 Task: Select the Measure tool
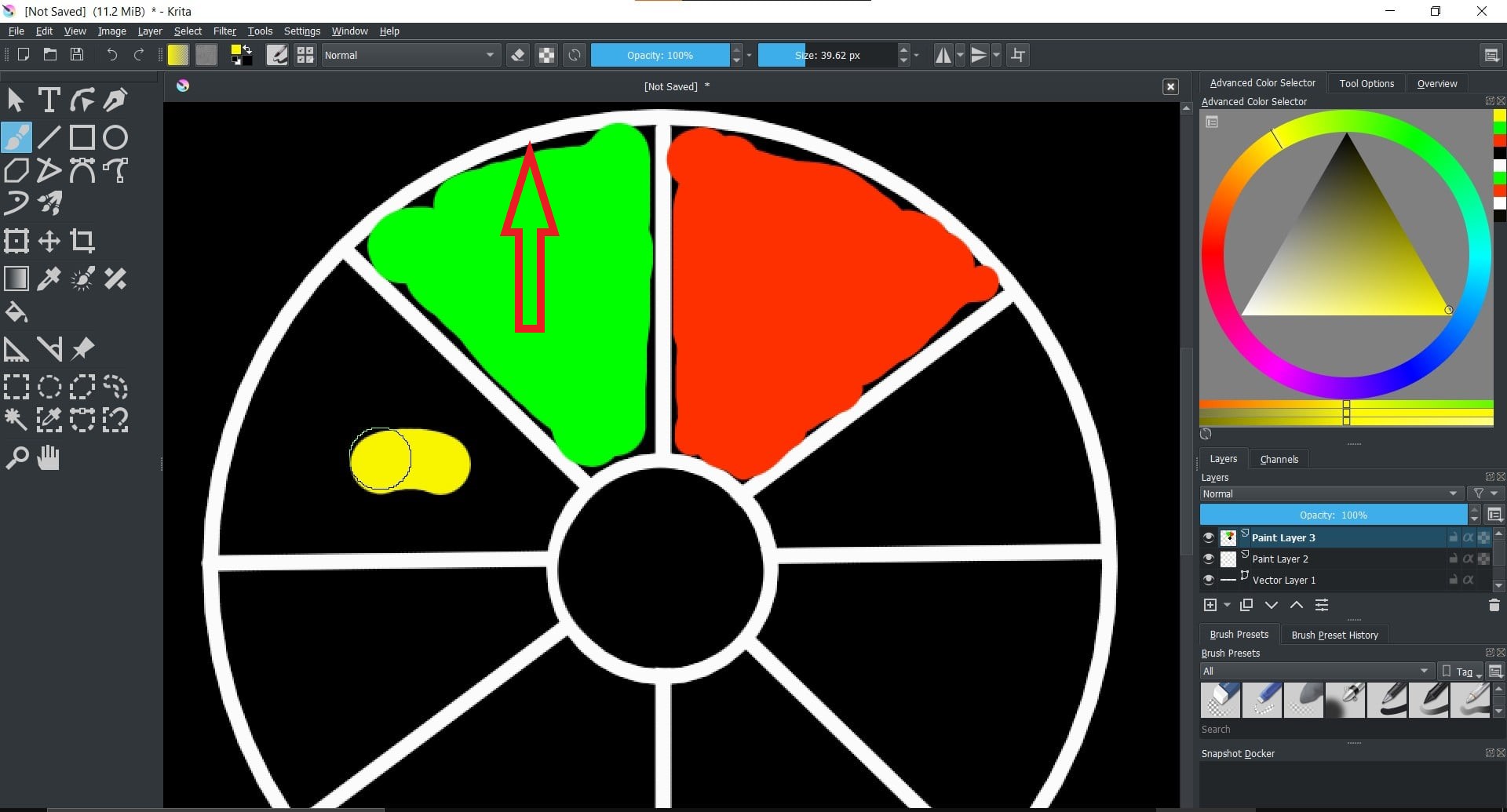[49, 349]
